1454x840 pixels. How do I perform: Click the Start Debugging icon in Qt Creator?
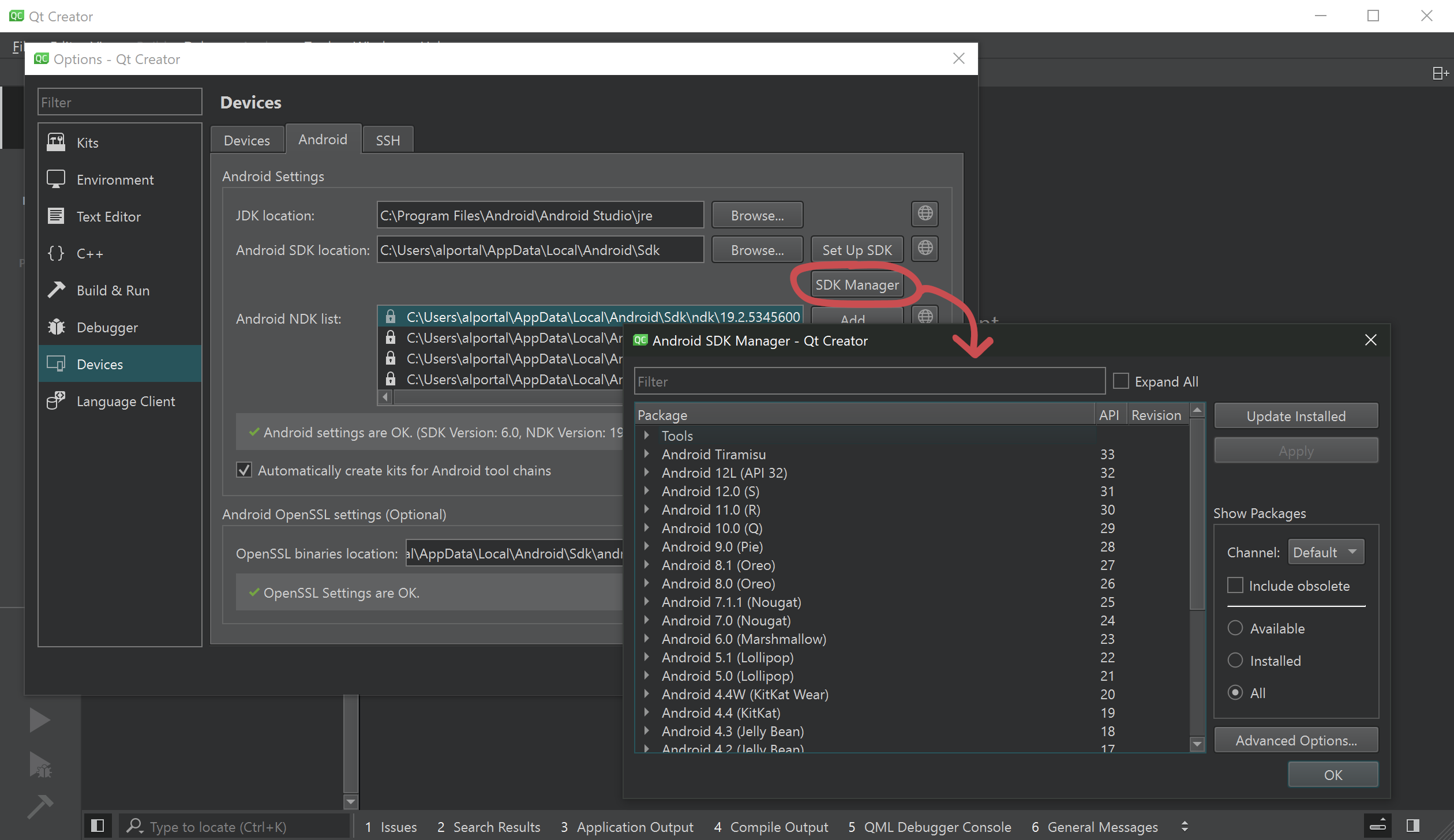click(40, 765)
